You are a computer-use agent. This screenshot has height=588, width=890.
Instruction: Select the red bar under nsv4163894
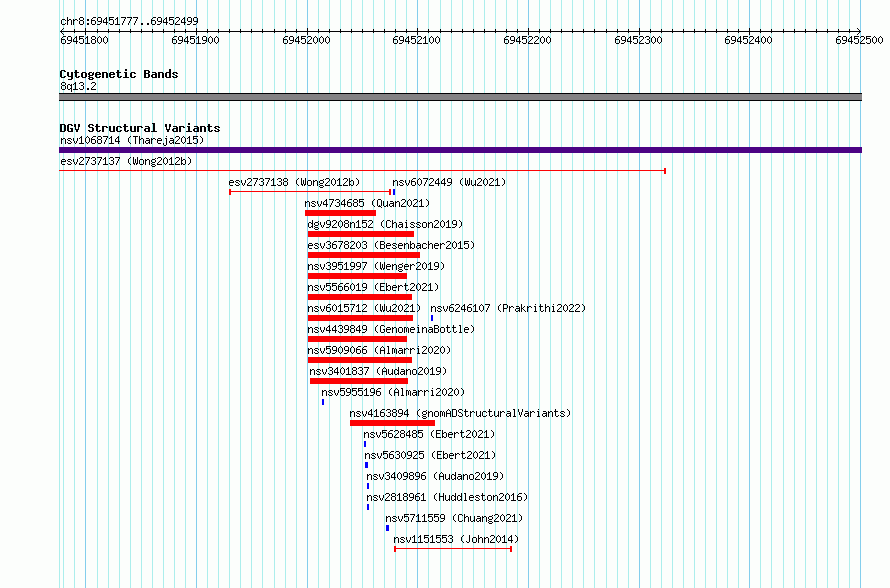[x=392, y=423]
